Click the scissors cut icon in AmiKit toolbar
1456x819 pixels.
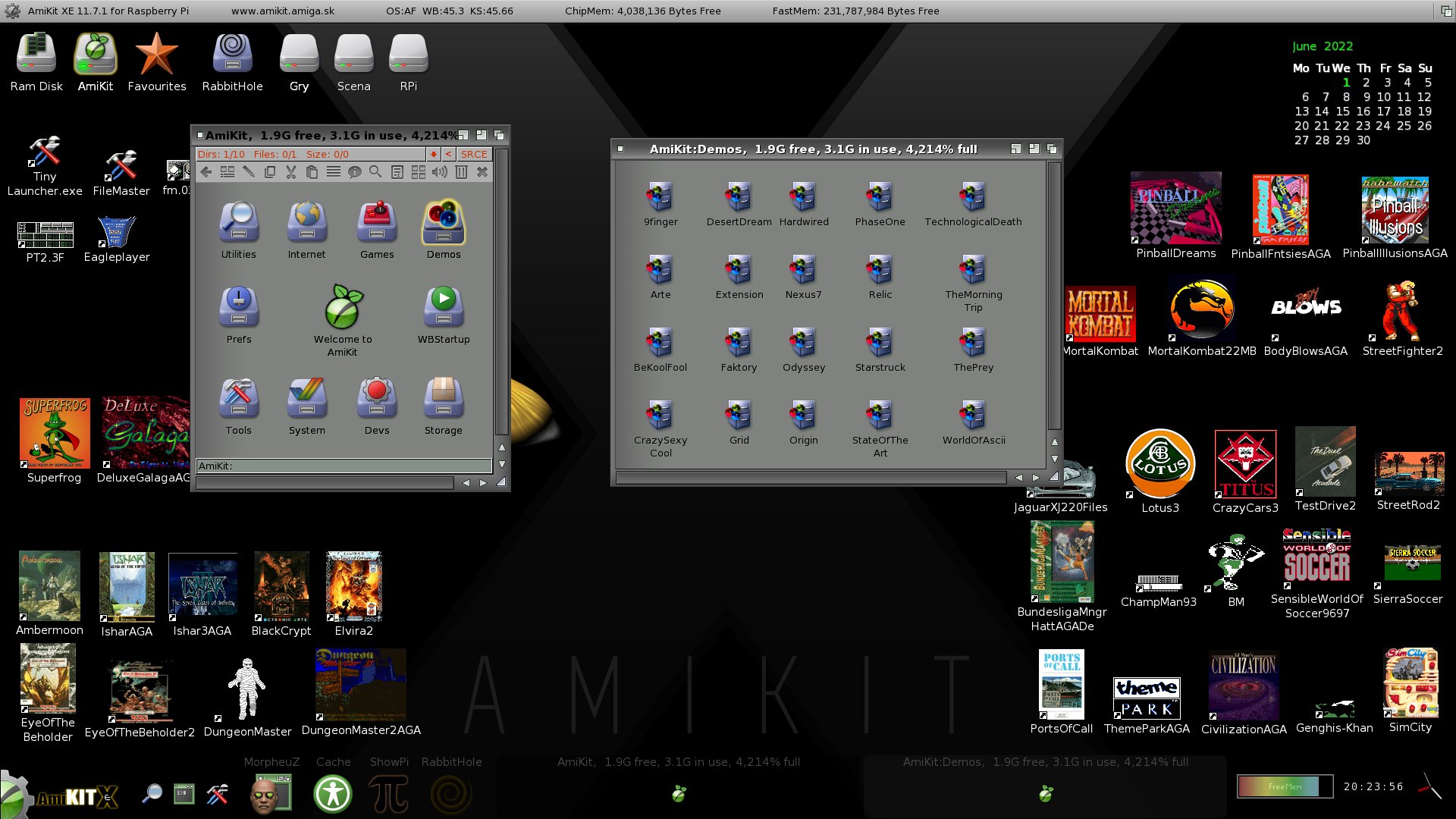point(290,172)
